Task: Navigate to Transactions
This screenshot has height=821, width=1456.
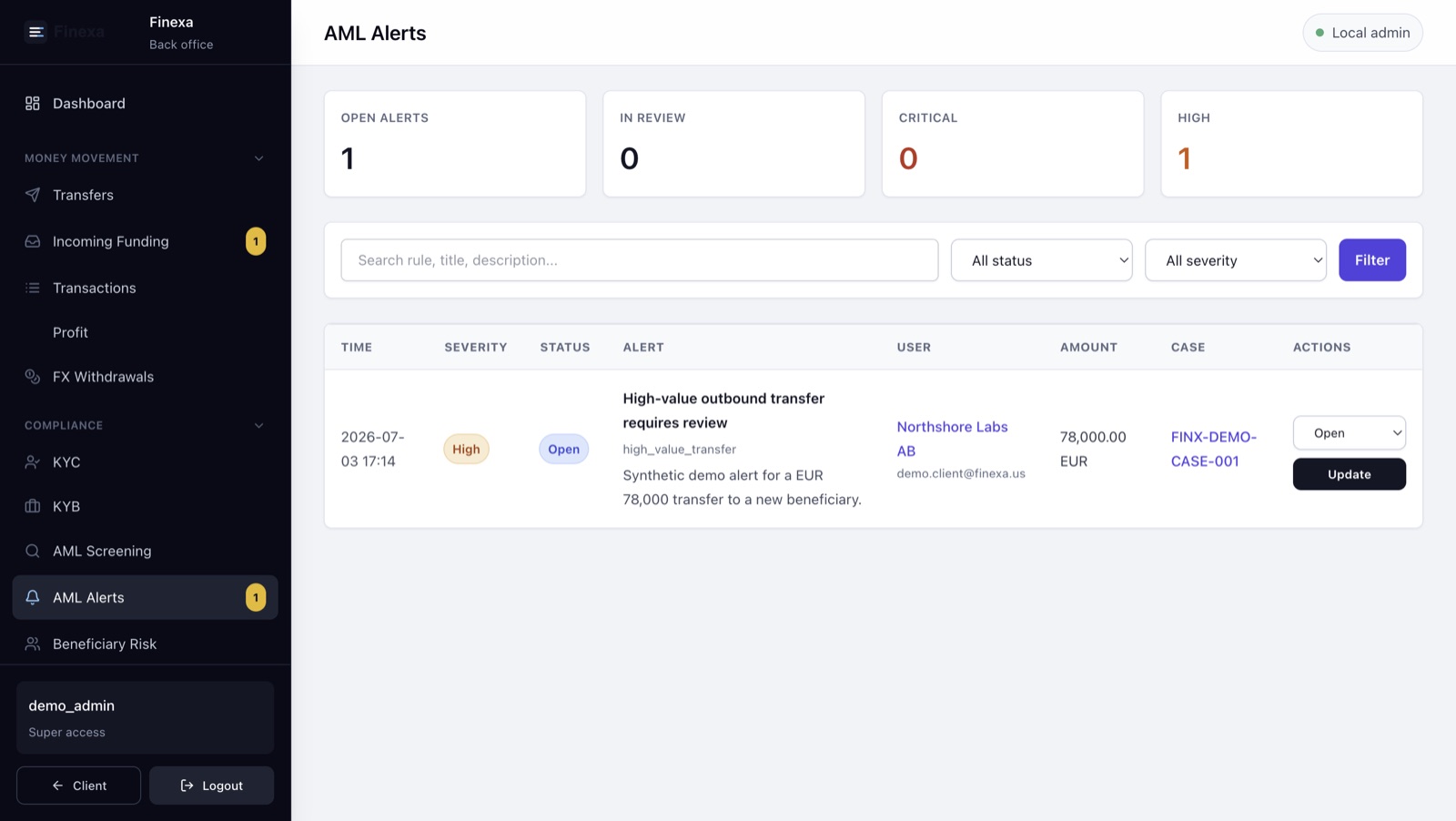Action: [146, 288]
